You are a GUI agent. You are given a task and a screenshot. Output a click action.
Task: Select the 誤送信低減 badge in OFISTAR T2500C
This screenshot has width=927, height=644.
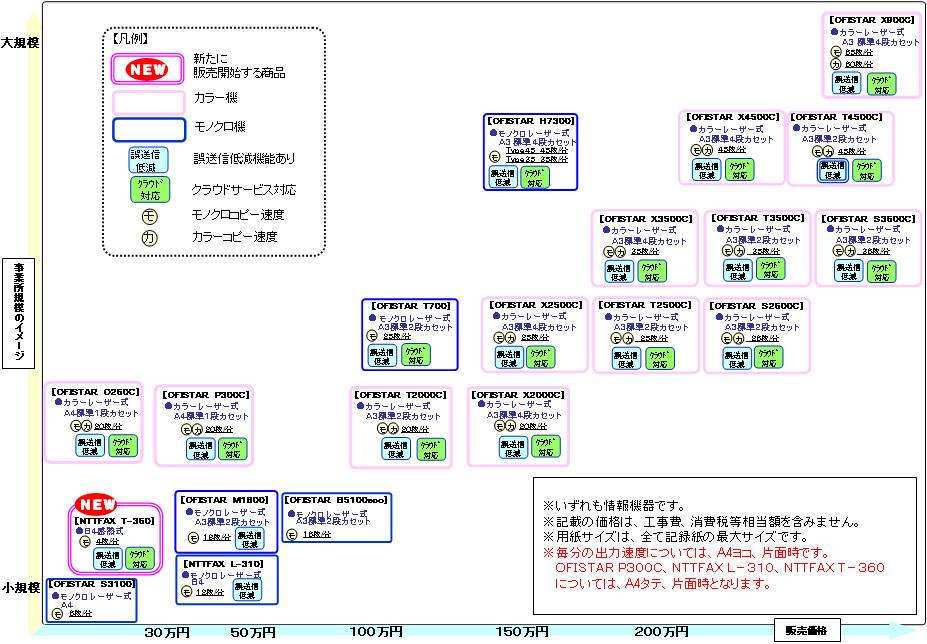click(x=626, y=359)
